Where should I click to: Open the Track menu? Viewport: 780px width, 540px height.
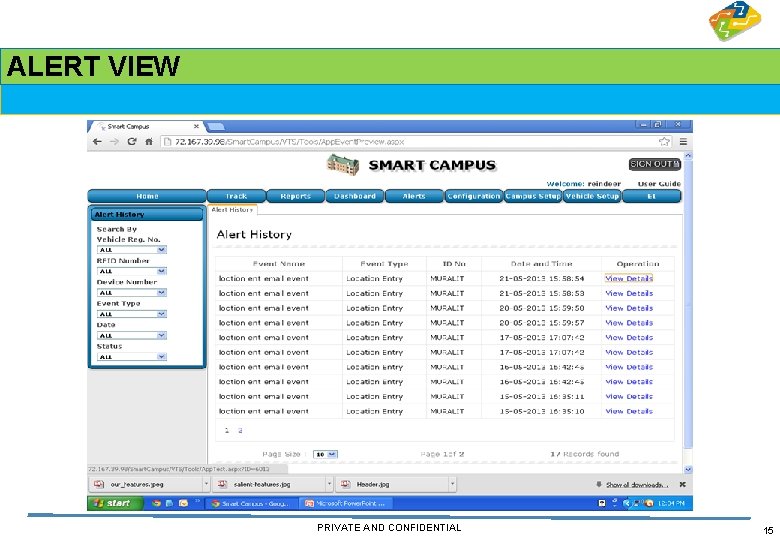[x=236, y=196]
